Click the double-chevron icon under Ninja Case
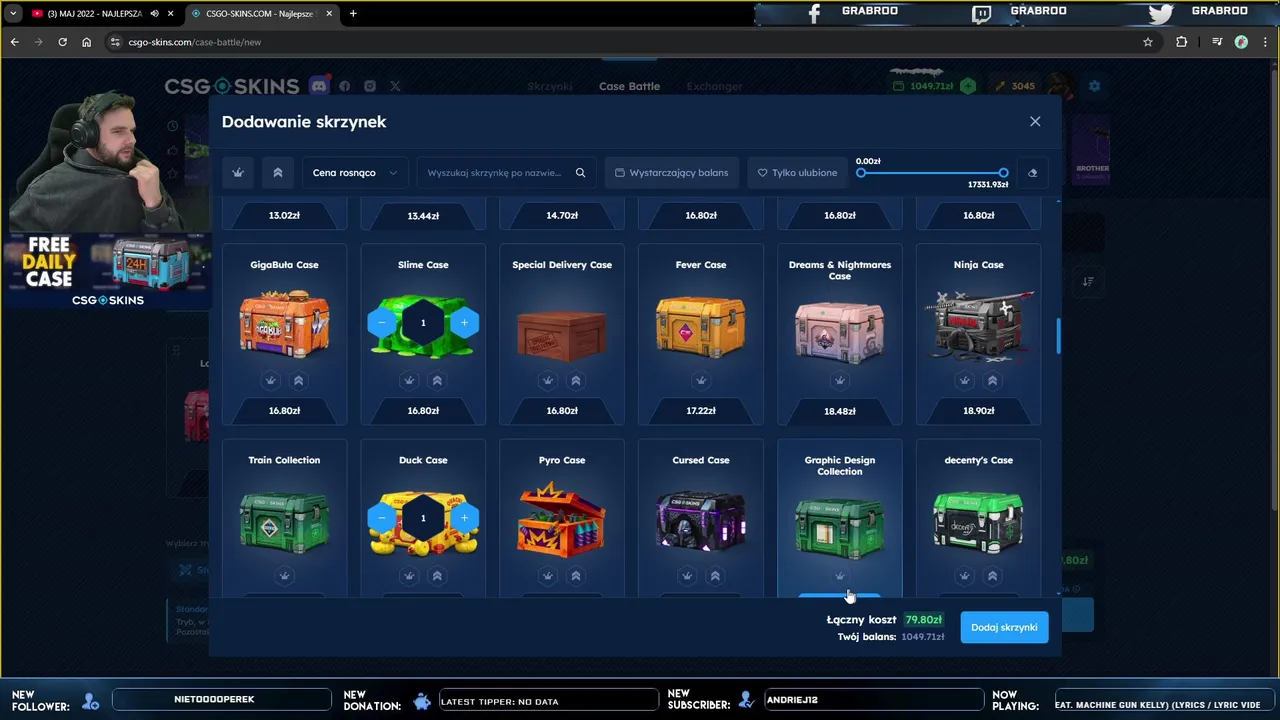Viewport: 1280px width, 720px height. [992, 380]
